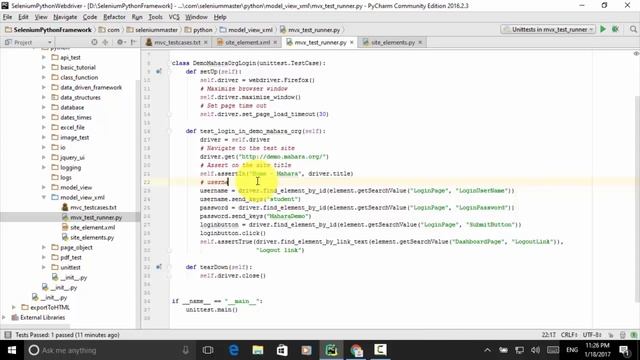This screenshot has height=360, width=640.
Task: Toggle tool window buttons icon in status bar
Action: (x=8, y=335)
